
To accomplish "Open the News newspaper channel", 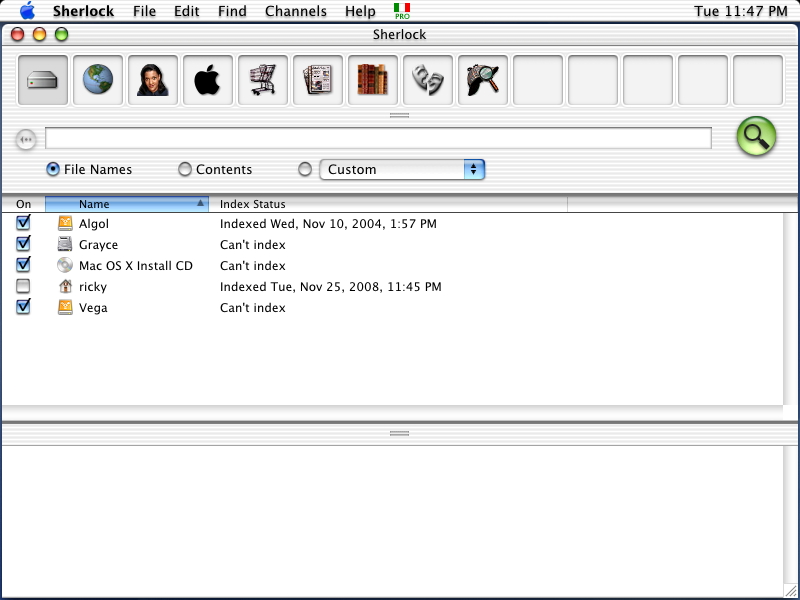I will [x=318, y=80].
